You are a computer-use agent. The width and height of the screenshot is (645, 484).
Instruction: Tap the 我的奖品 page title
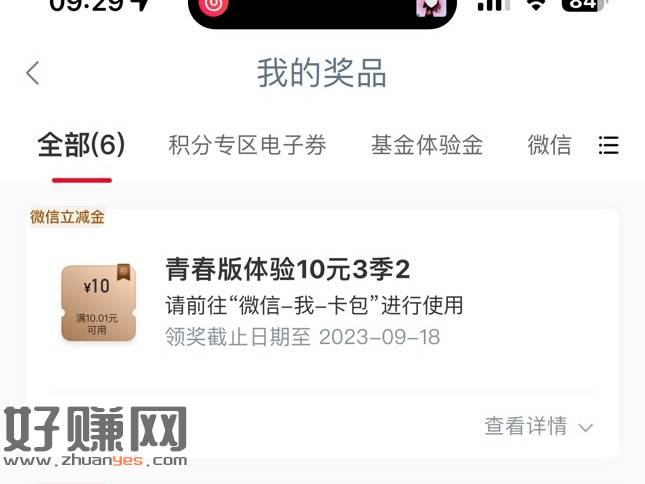tap(322, 73)
